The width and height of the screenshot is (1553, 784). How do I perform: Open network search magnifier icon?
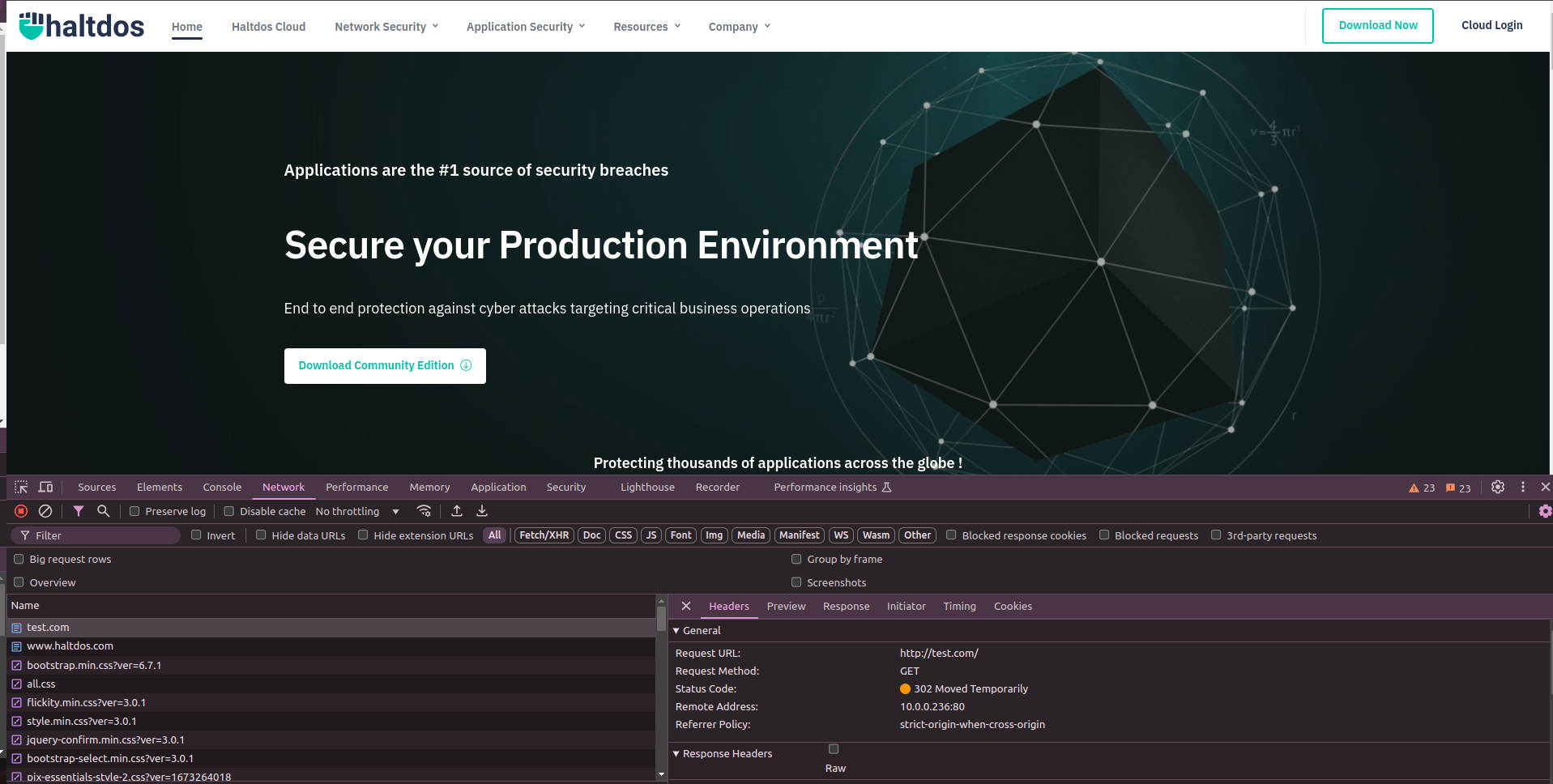[103, 511]
